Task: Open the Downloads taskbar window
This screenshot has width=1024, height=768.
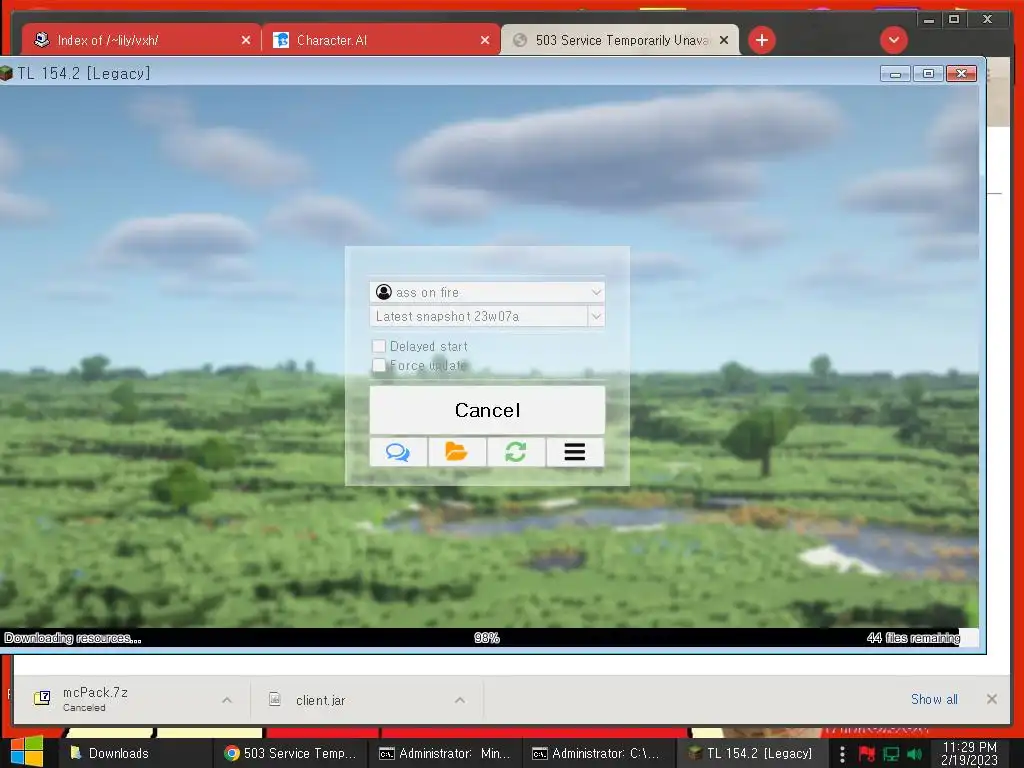Action: tap(135, 753)
